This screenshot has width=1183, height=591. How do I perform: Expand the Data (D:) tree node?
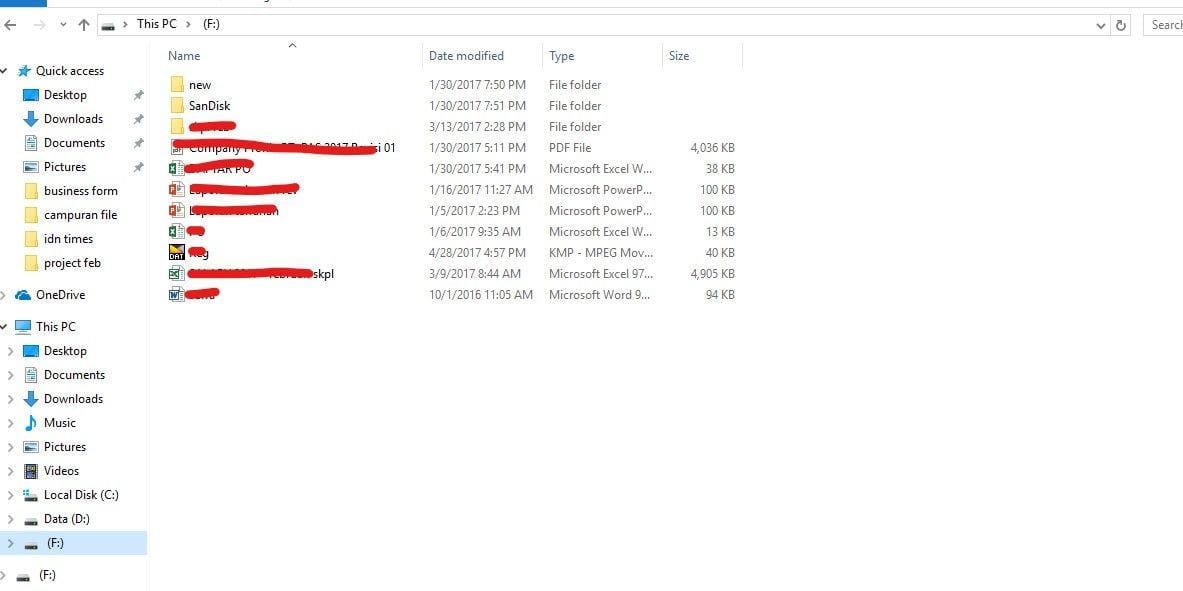tap(10, 519)
